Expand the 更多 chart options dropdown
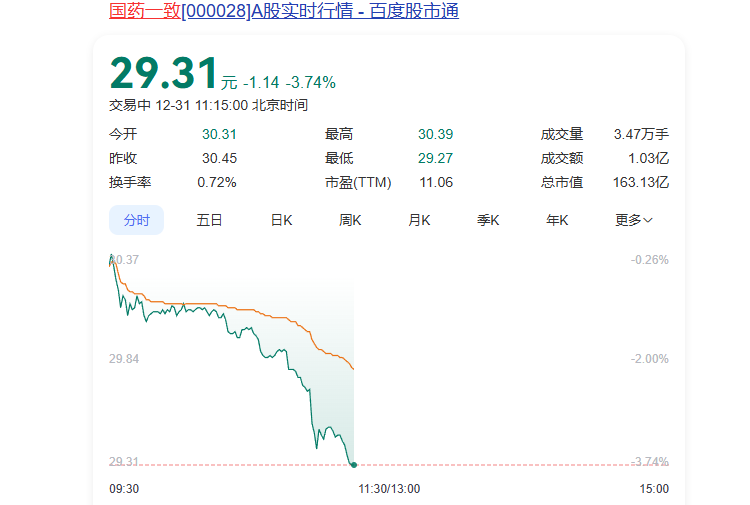 [633, 220]
